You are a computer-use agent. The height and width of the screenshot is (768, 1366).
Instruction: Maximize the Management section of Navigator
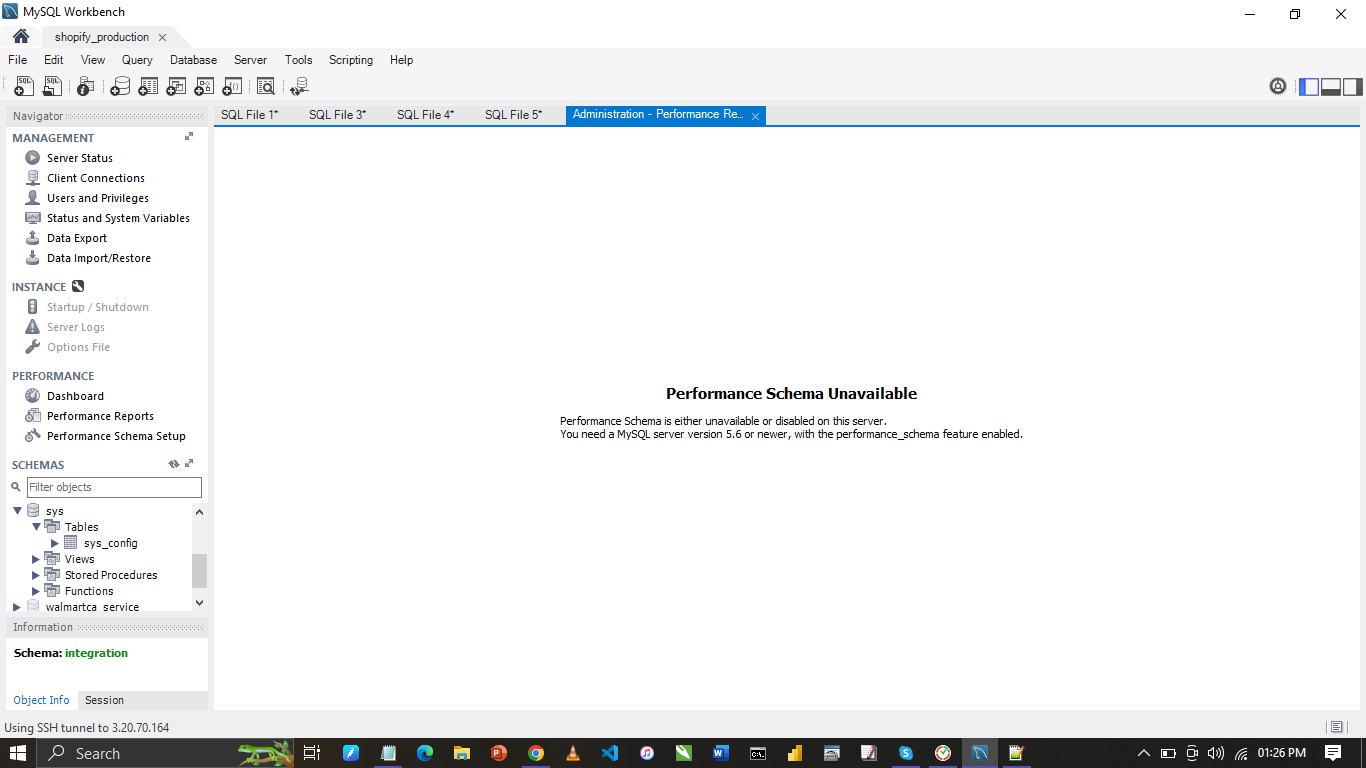click(189, 137)
